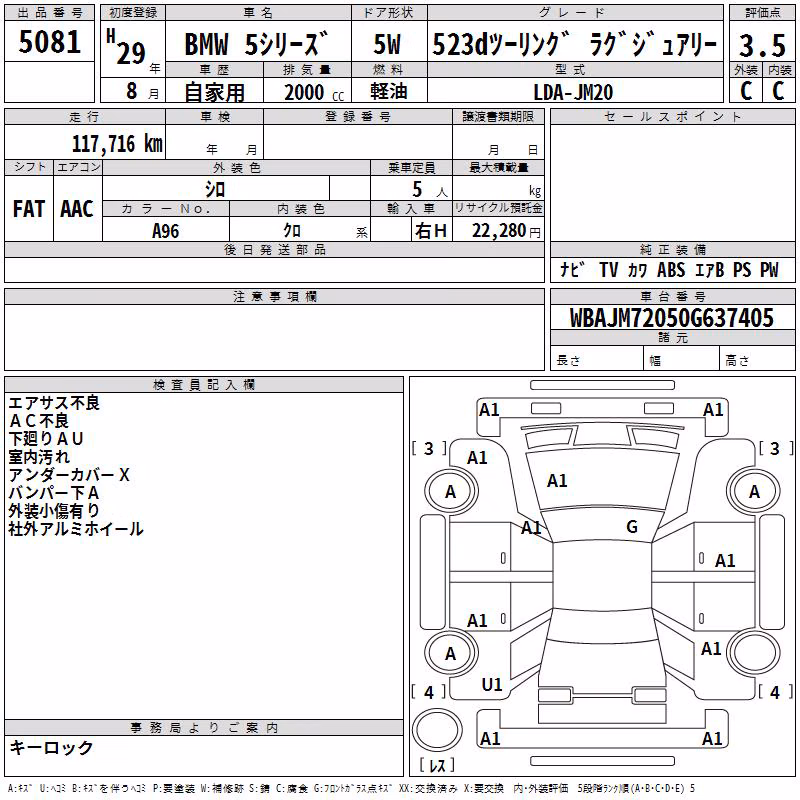Select the mileage value 117,716 km
The height and width of the screenshot is (800, 800).
(117, 144)
